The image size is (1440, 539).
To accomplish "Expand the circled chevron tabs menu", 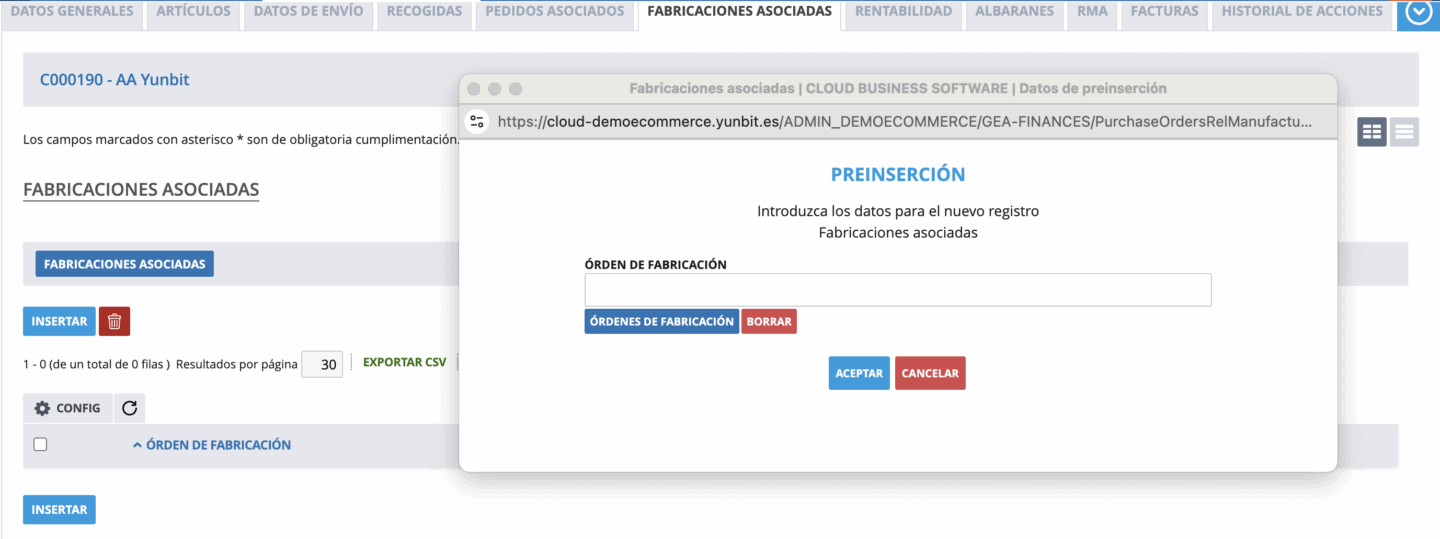I will [1418, 13].
